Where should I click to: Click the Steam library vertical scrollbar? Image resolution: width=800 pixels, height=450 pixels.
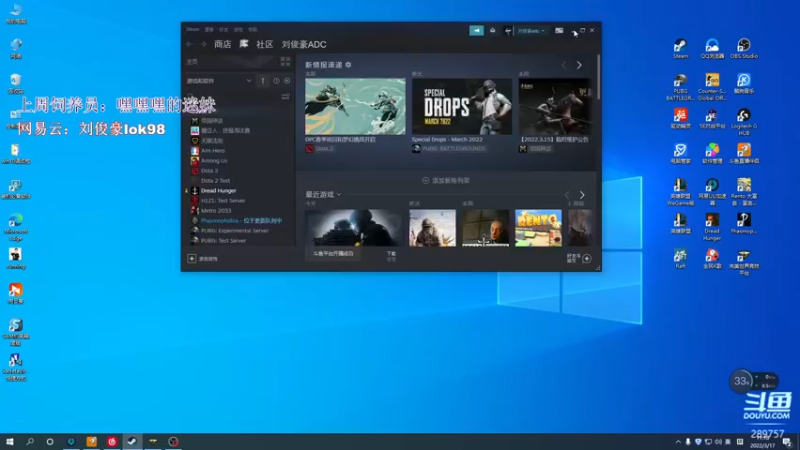pos(598,77)
